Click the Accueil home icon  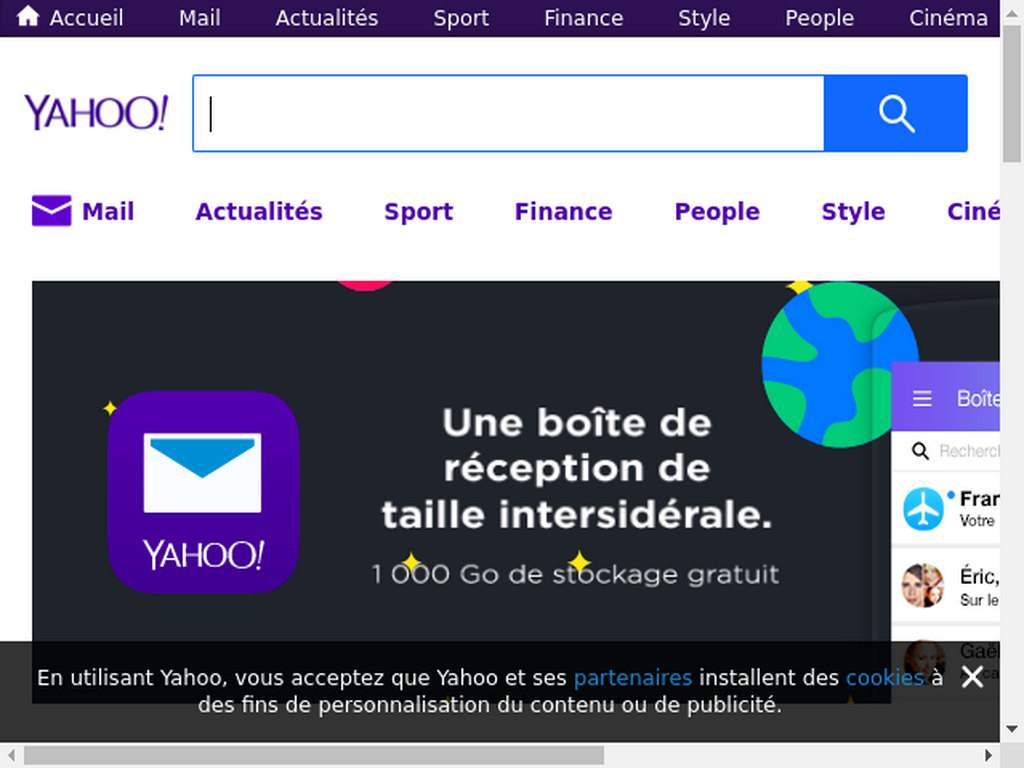click(x=28, y=16)
